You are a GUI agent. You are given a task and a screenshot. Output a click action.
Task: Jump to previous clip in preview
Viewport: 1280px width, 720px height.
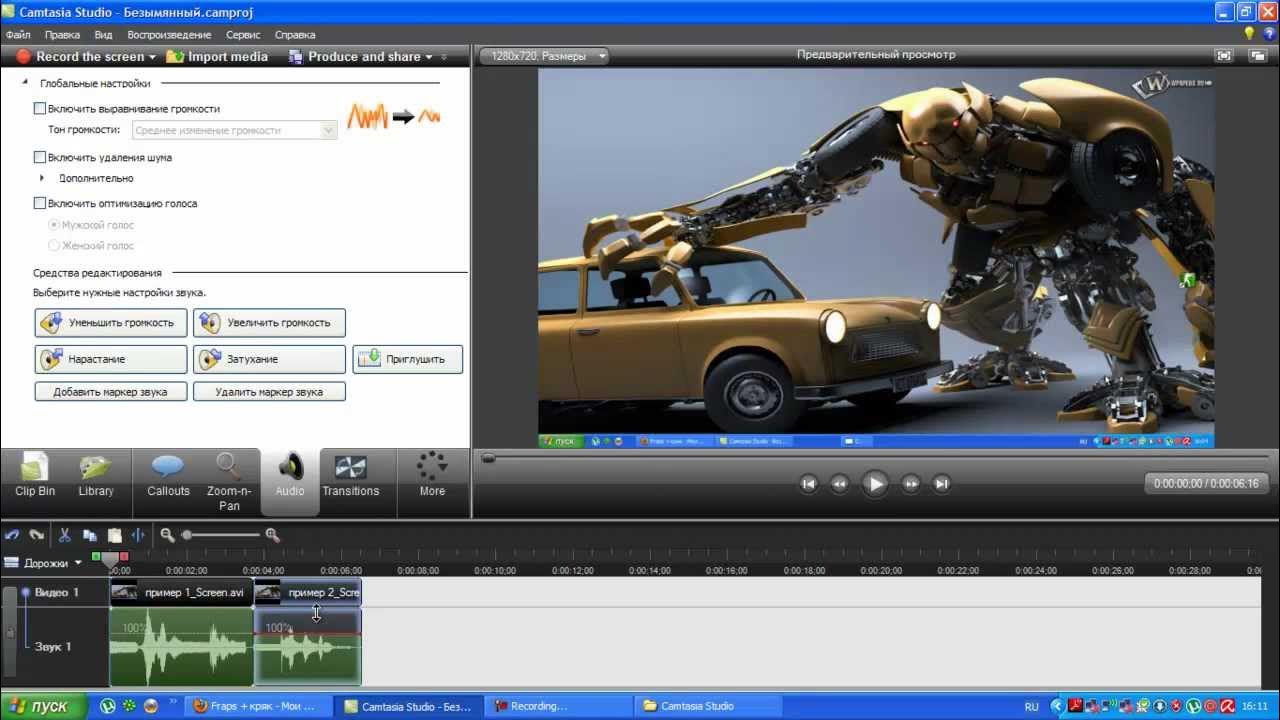pyautogui.click(x=809, y=484)
